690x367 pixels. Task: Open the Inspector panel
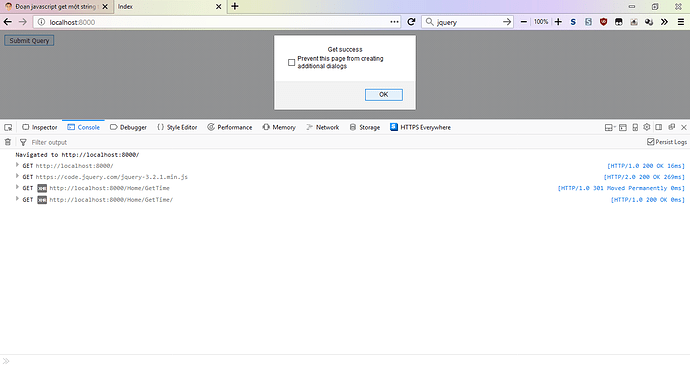click(40, 127)
